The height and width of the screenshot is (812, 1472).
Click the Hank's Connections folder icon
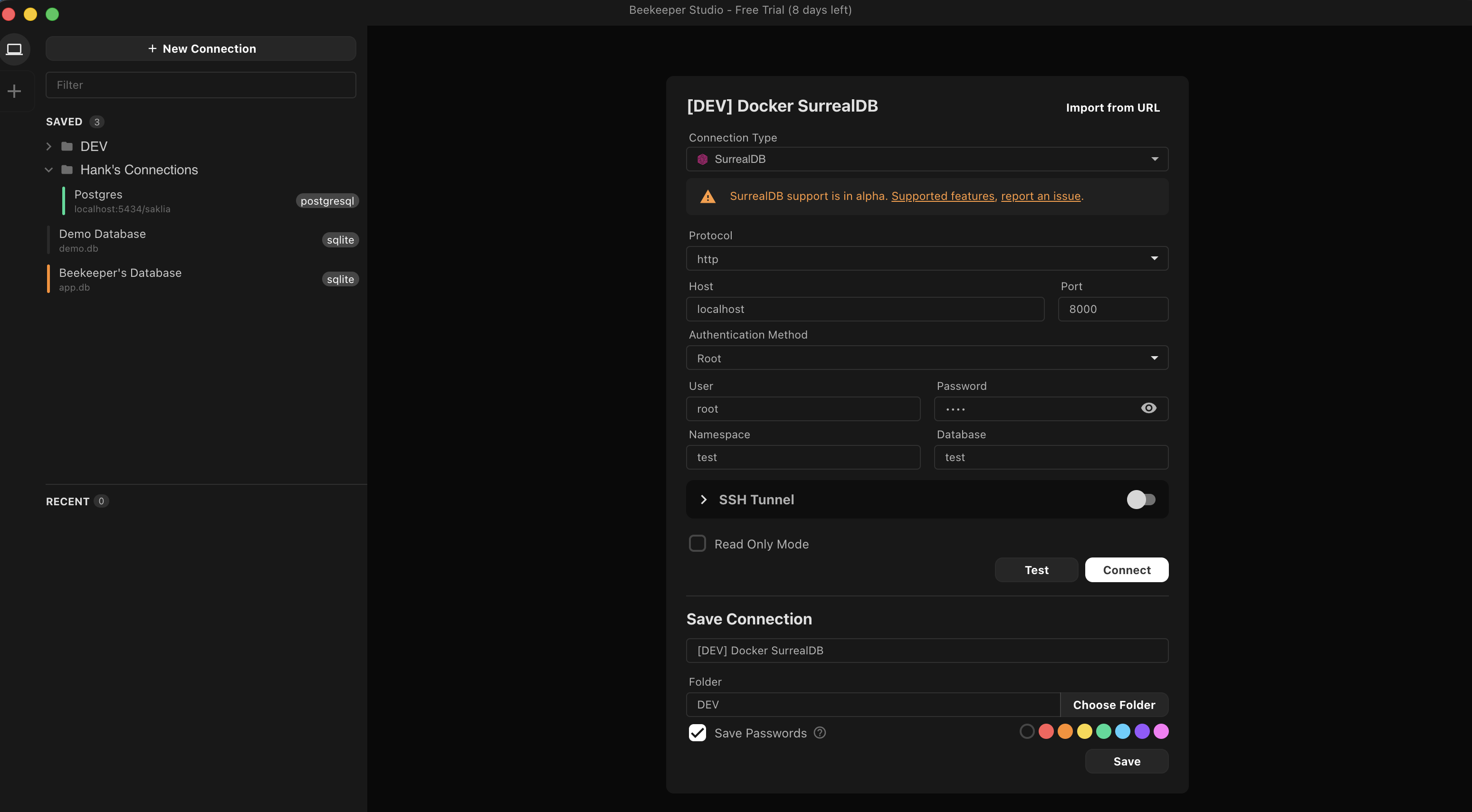coord(67,170)
